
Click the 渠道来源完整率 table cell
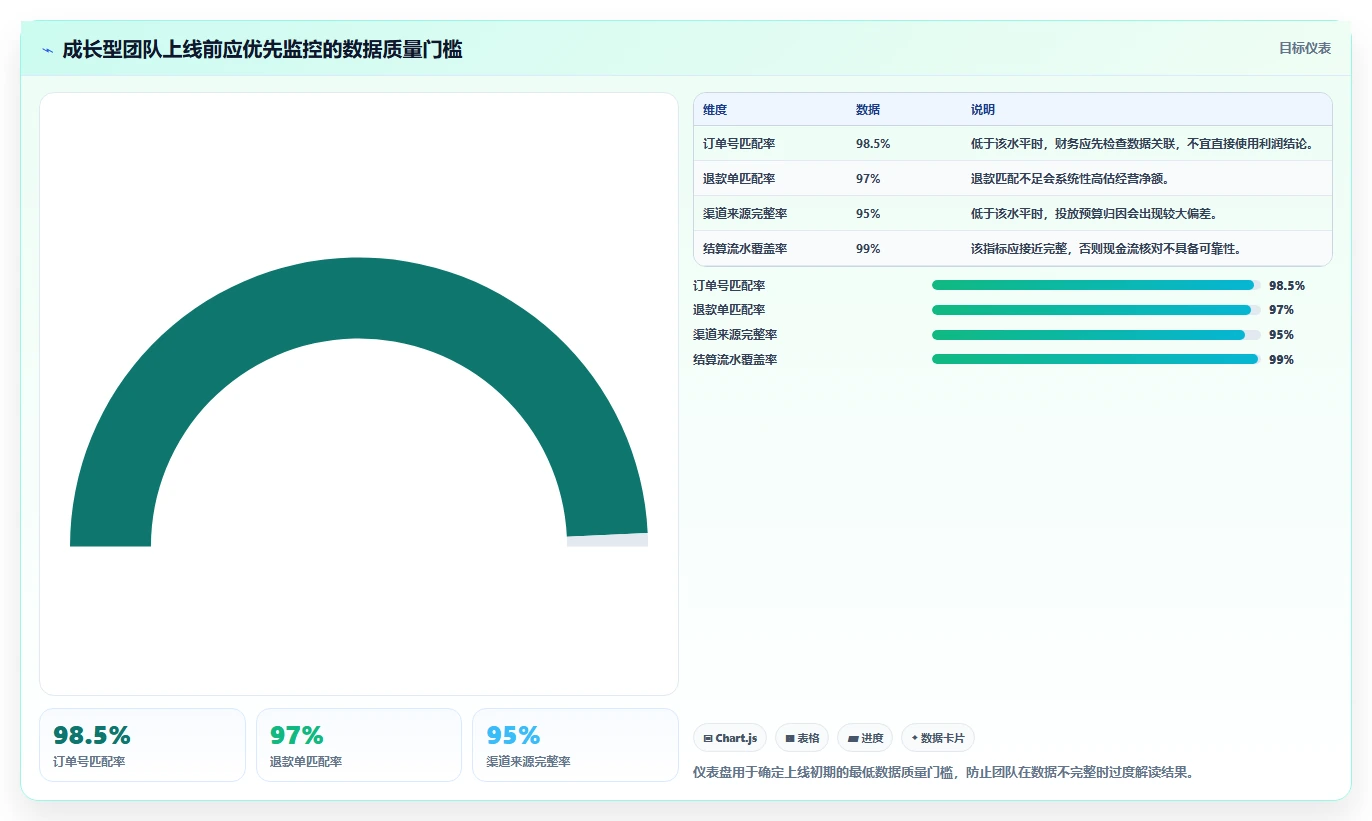[x=745, y=214]
